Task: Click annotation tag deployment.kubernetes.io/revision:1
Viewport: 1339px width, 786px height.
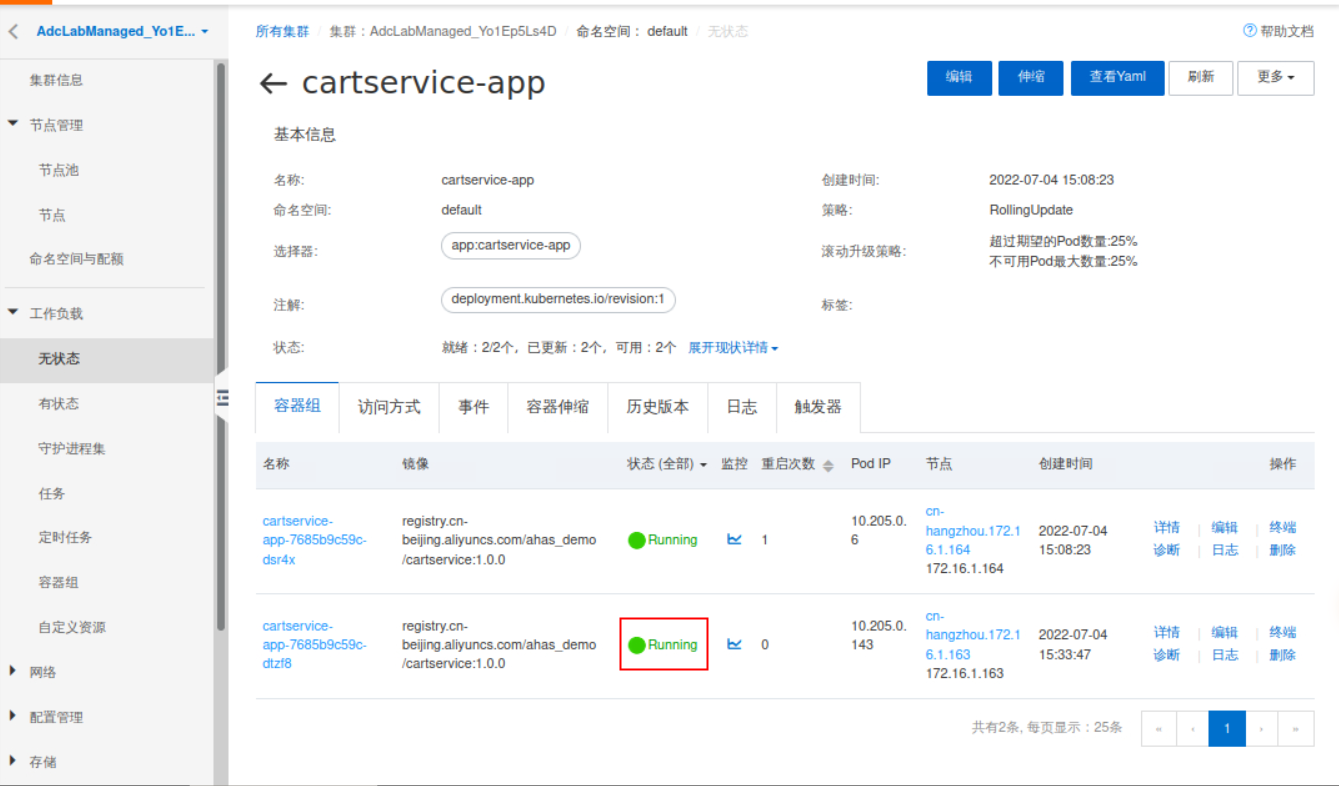Action: point(558,299)
